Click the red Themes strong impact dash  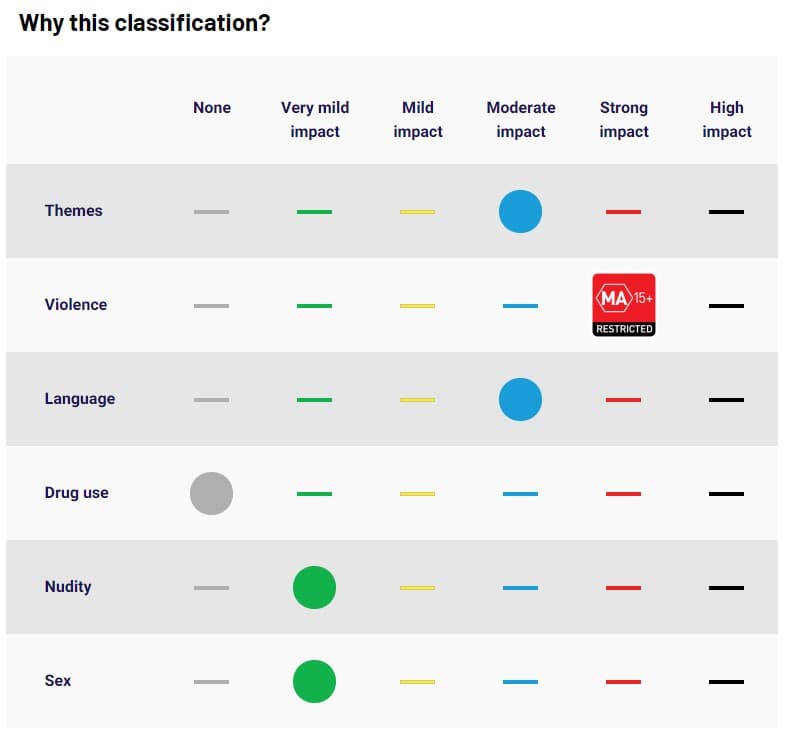623,212
